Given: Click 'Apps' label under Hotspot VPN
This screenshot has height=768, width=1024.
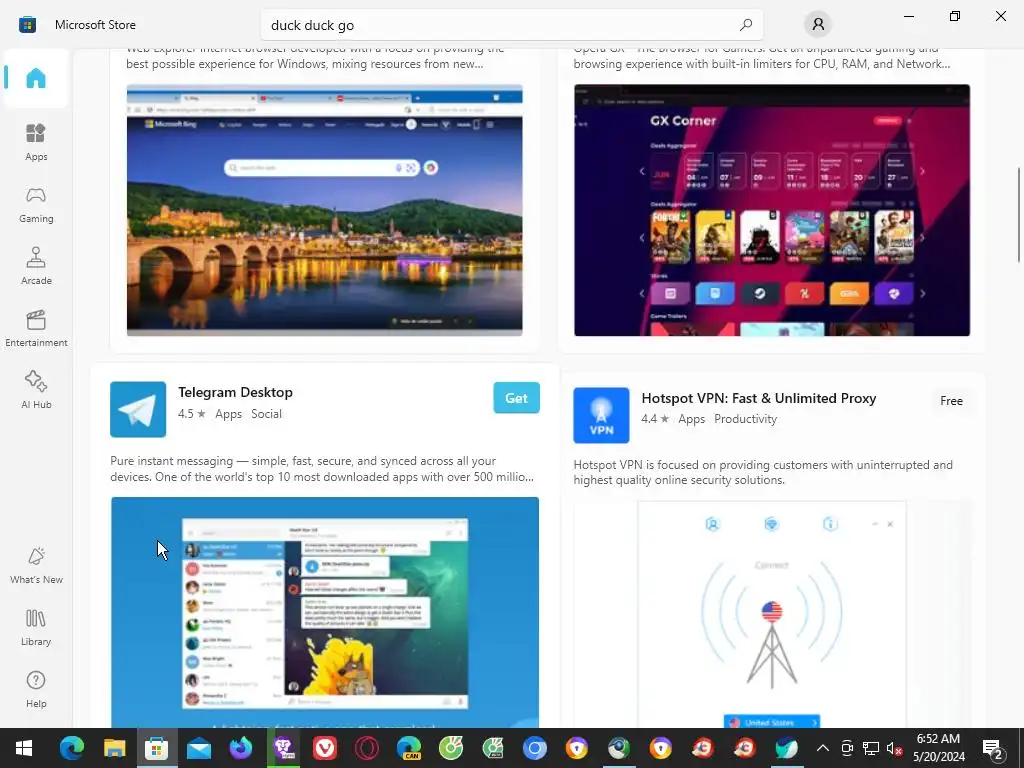Looking at the screenshot, I should [x=692, y=419].
